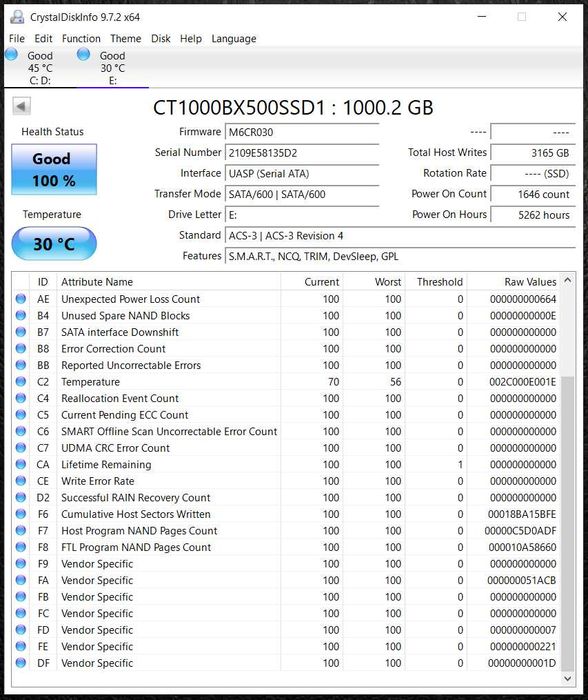Select raw value 00018BA15BFE
The image size is (588, 700).
pyautogui.click(x=522, y=514)
